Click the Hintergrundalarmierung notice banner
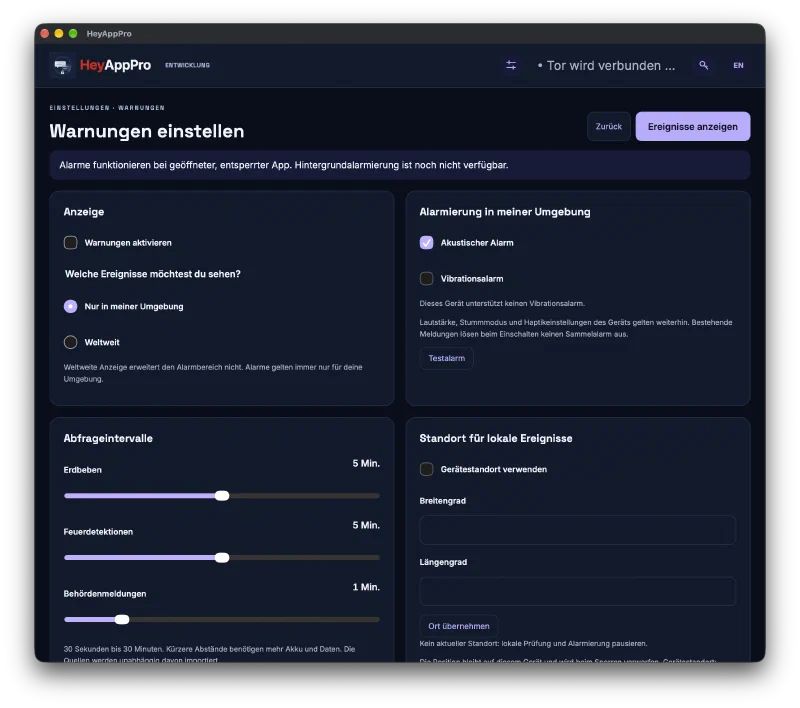The width and height of the screenshot is (800, 708). tap(399, 165)
